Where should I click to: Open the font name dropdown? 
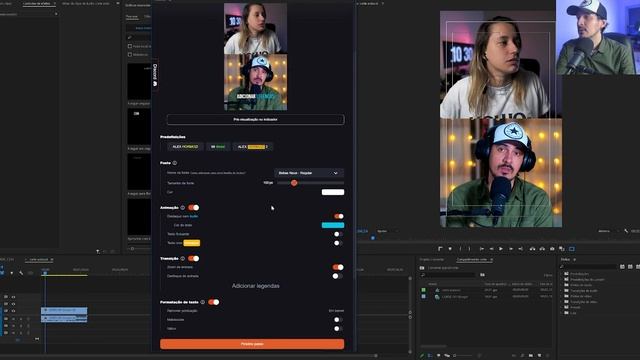click(x=309, y=173)
